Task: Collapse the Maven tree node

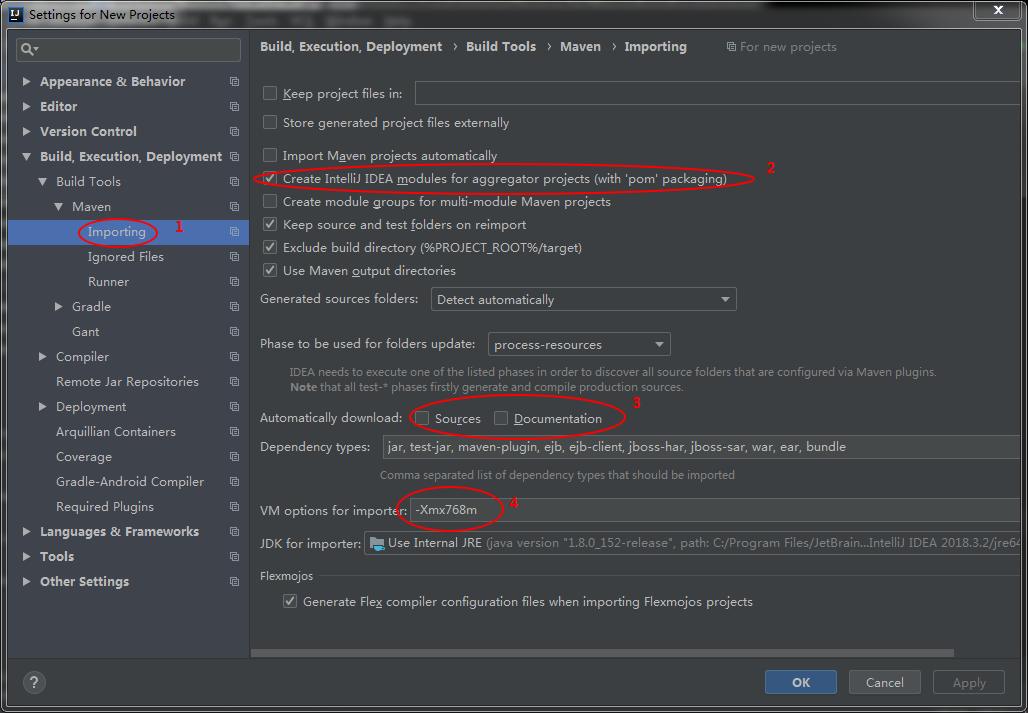Action: 59,206
